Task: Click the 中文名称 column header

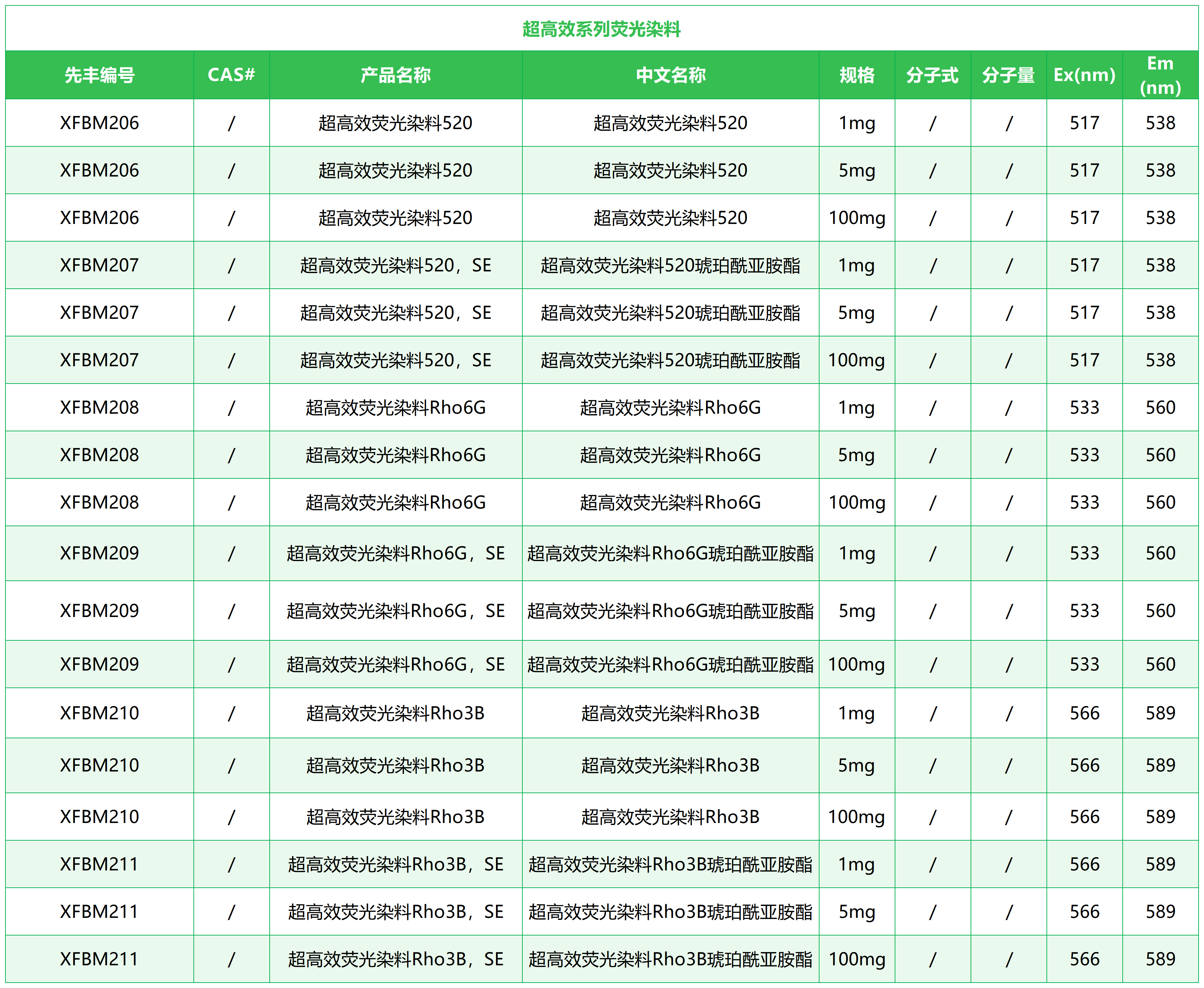Action: point(670,75)
